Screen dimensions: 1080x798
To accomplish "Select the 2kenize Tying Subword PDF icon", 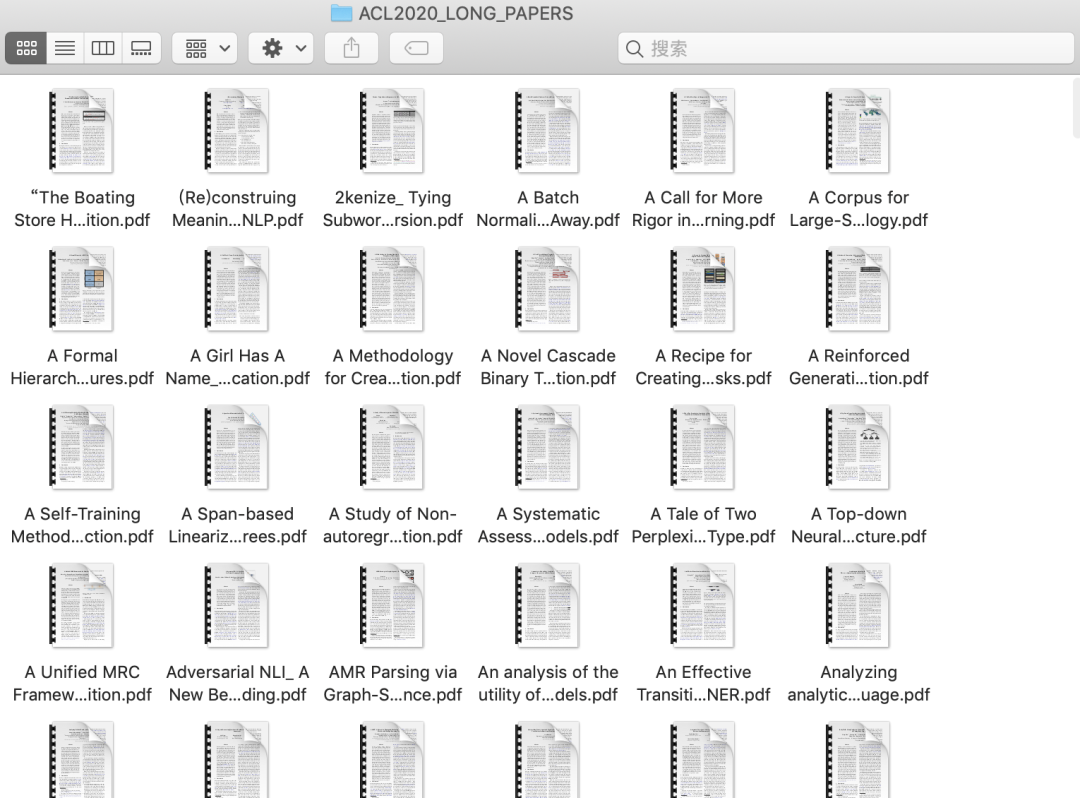I will point(392,131).
